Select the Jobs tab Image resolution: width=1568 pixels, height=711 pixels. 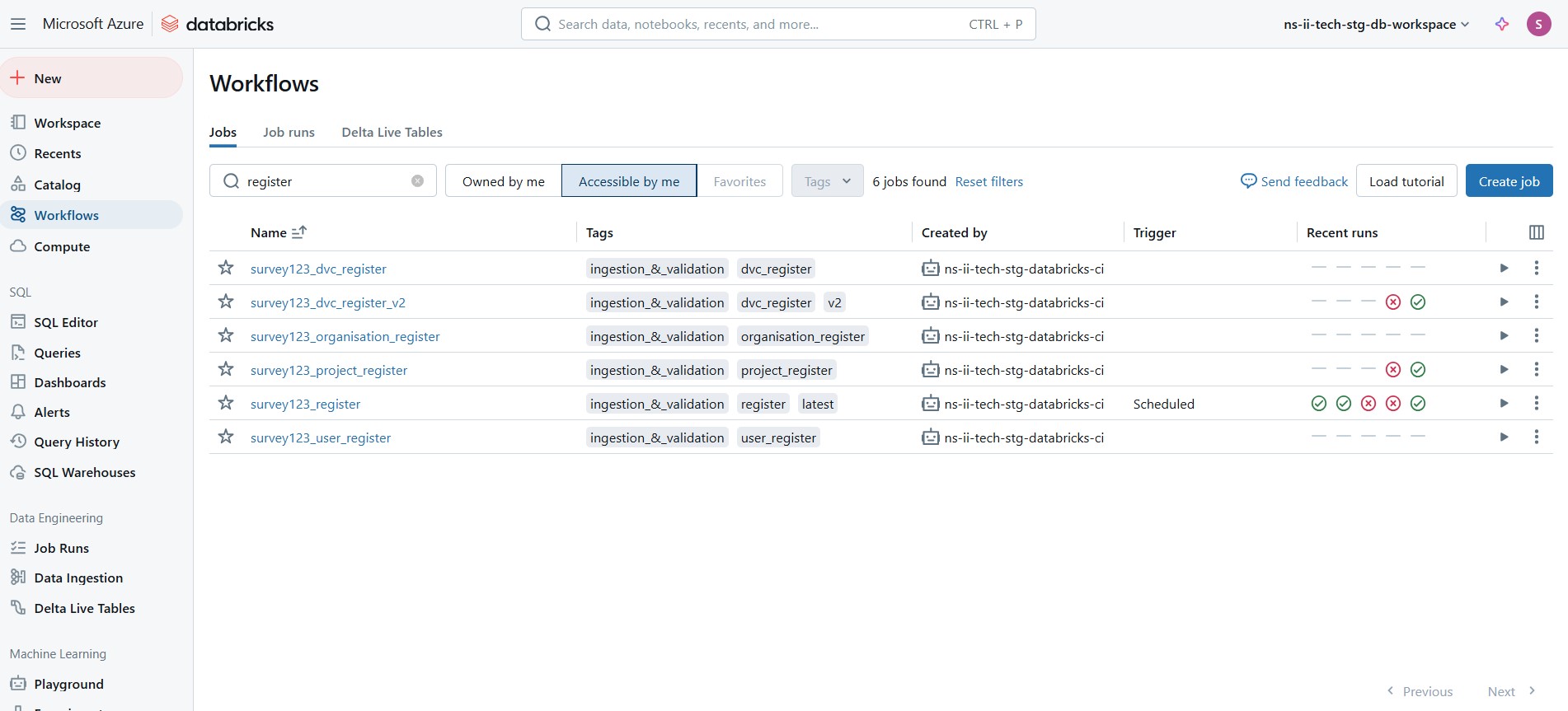click(223, 132)
